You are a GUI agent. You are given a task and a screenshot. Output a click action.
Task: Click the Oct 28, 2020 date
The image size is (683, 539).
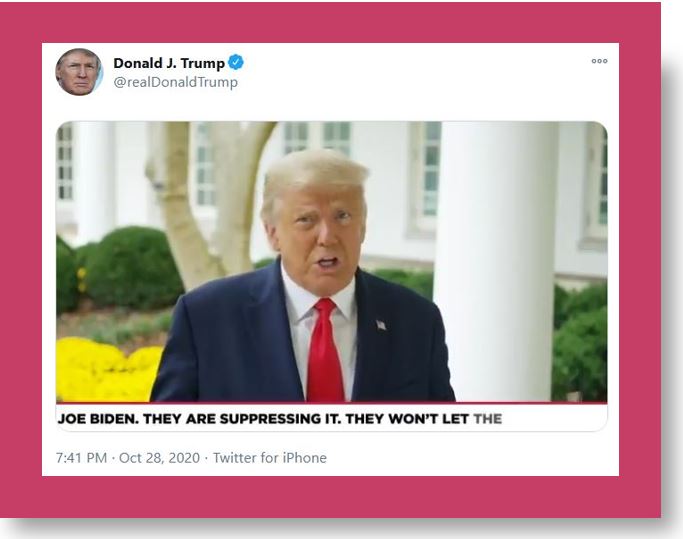159,458
